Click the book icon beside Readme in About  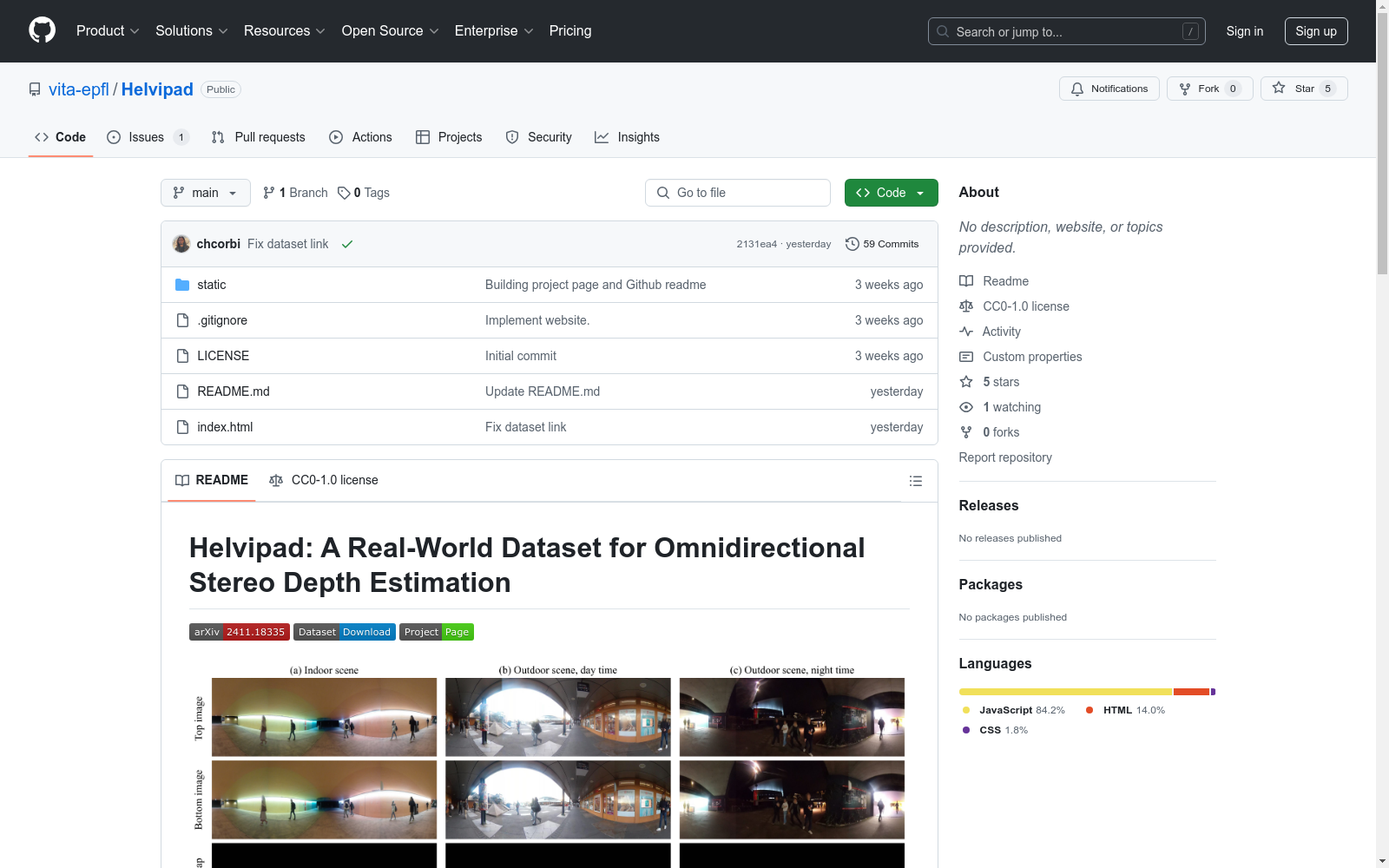click(966, 281)
